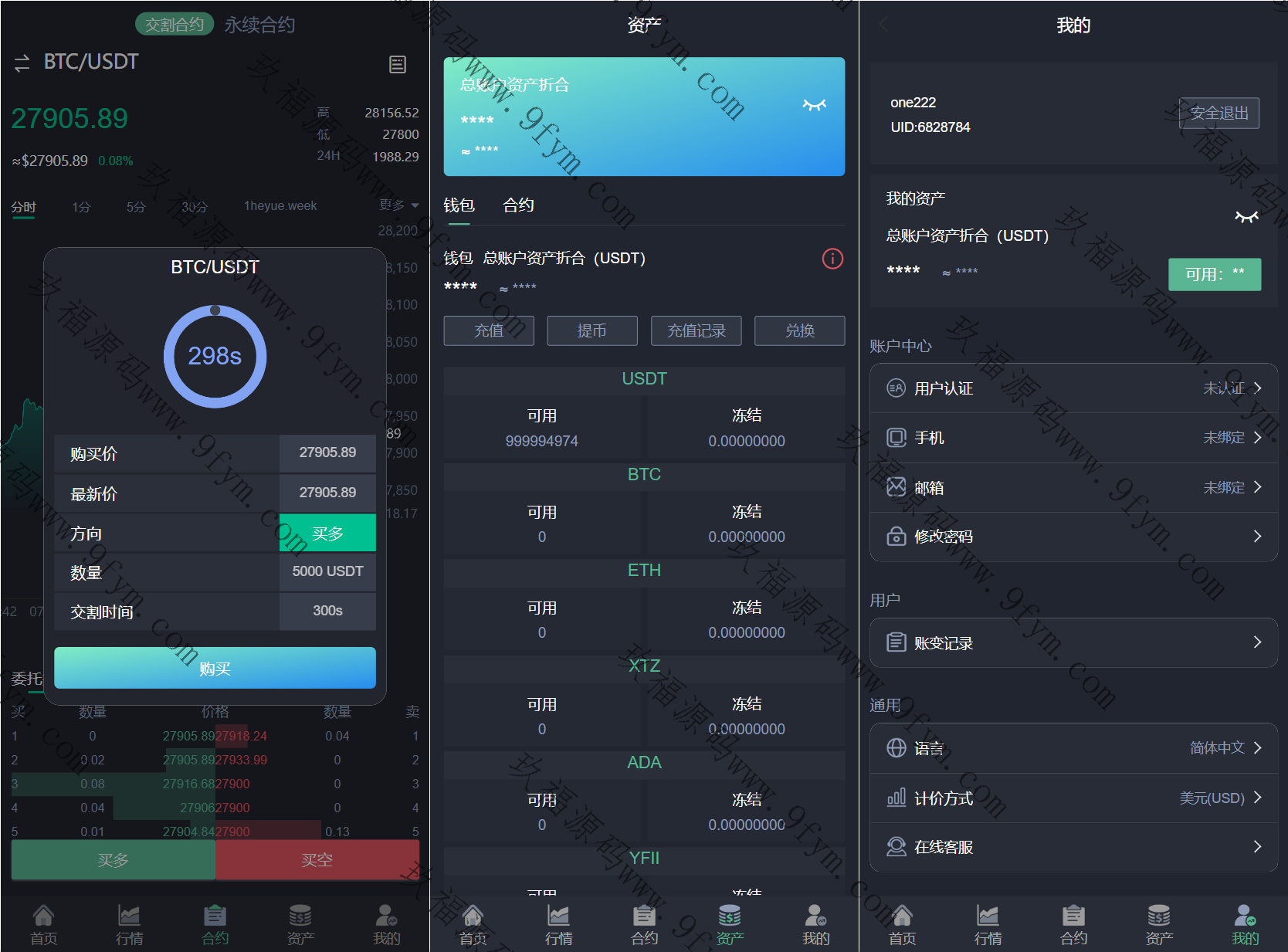The width and height of the screenshot is (1288, 952).
Task: Click the trading pair swap icon beside BTC/USDT
Action: [22, 63]
